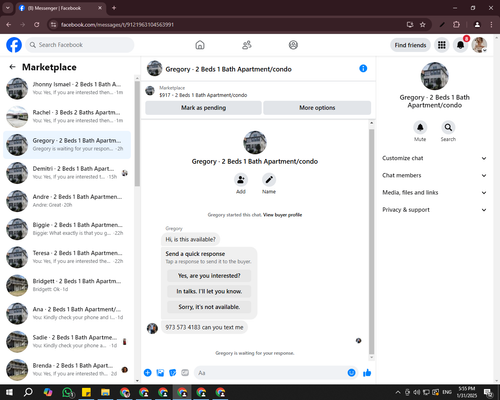The width and height of the screenshot is (500, 400).
Task: Open the account profile picture menu
Action: tap(479, 45)
